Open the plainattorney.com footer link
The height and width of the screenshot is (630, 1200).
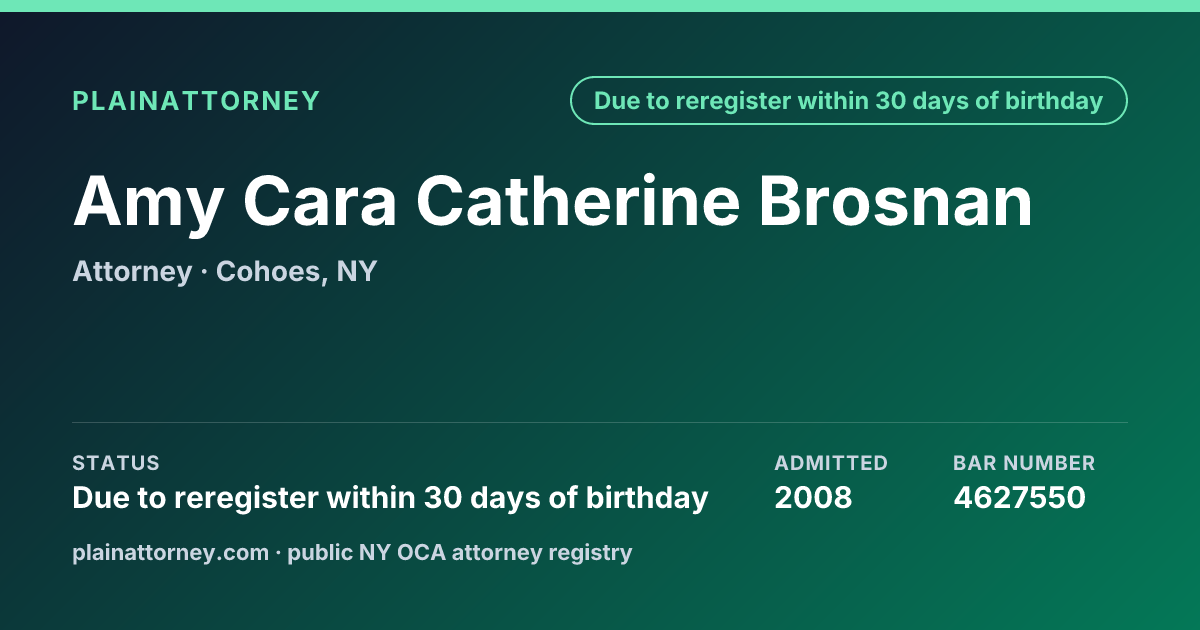point(170,553)
